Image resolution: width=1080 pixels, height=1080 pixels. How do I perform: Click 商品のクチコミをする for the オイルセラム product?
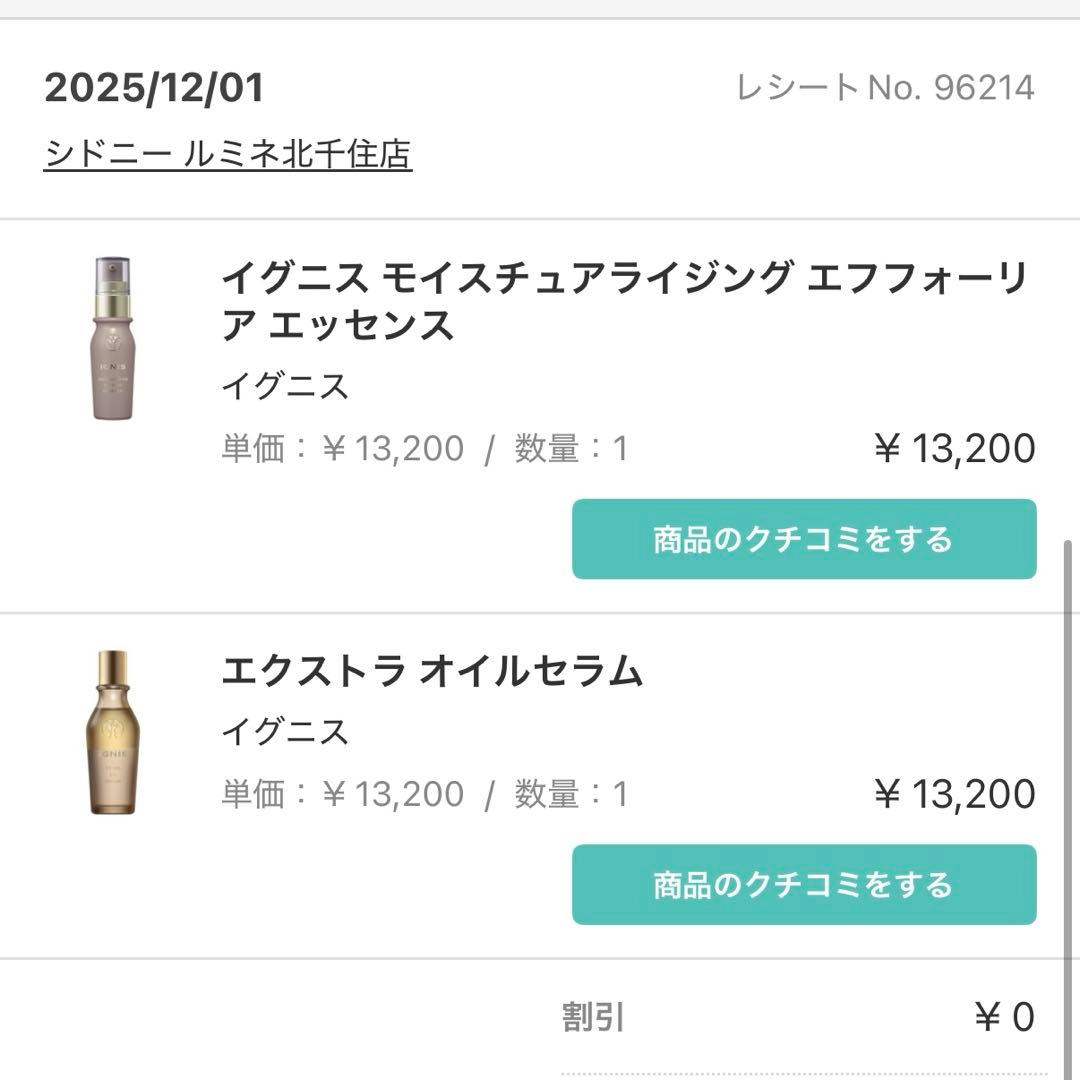(x=803, y=884)
